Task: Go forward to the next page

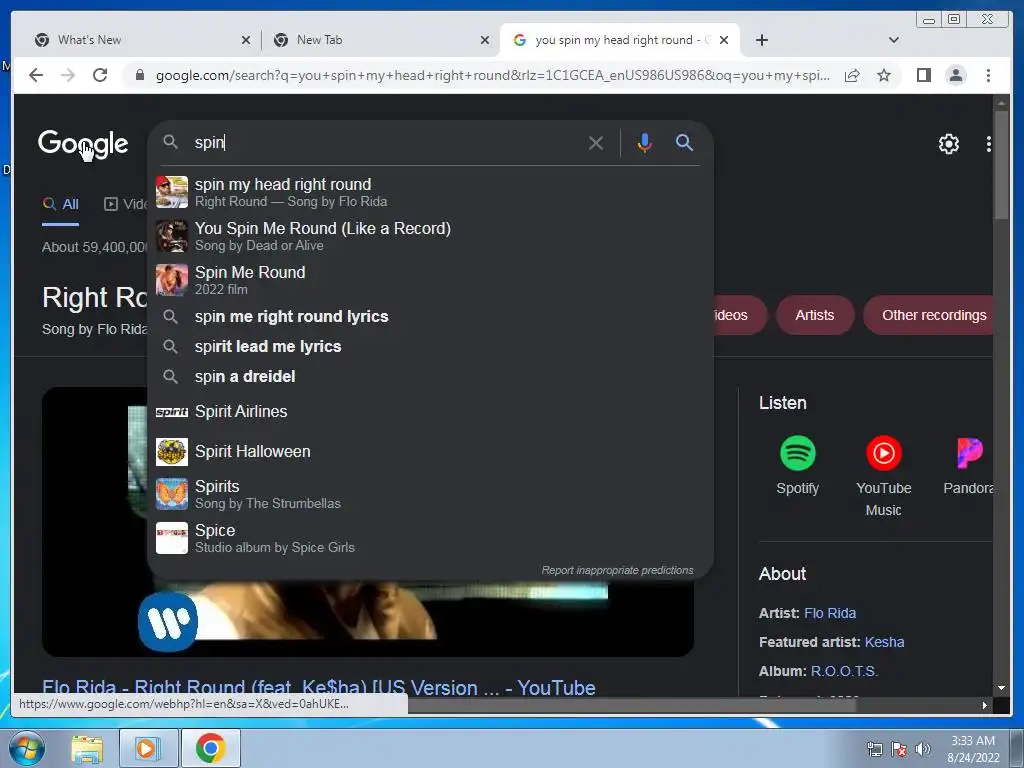Action: (x=68, y=75)
